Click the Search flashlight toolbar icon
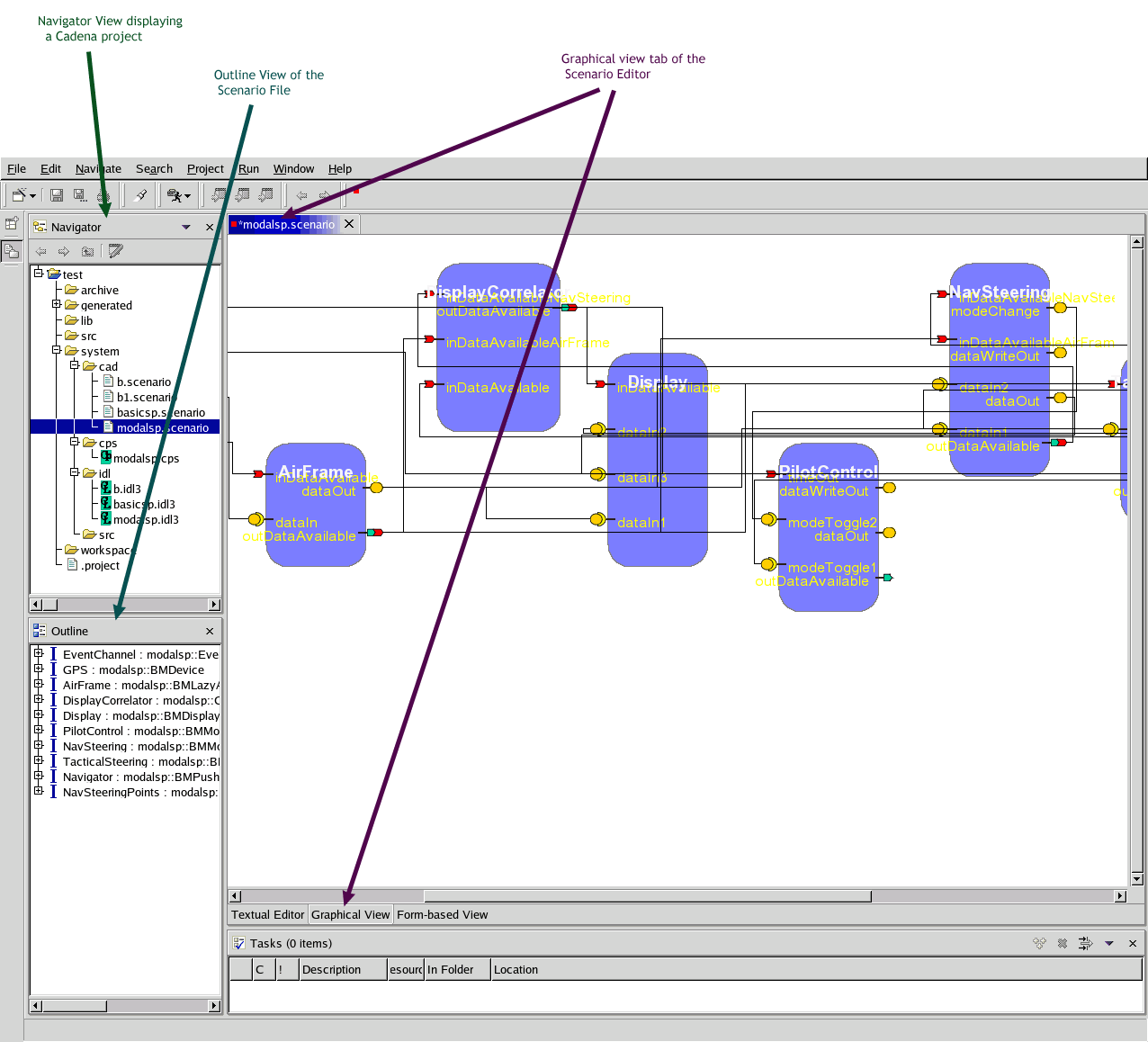Screen dimensions: 1148x1042 click(140, 195)
